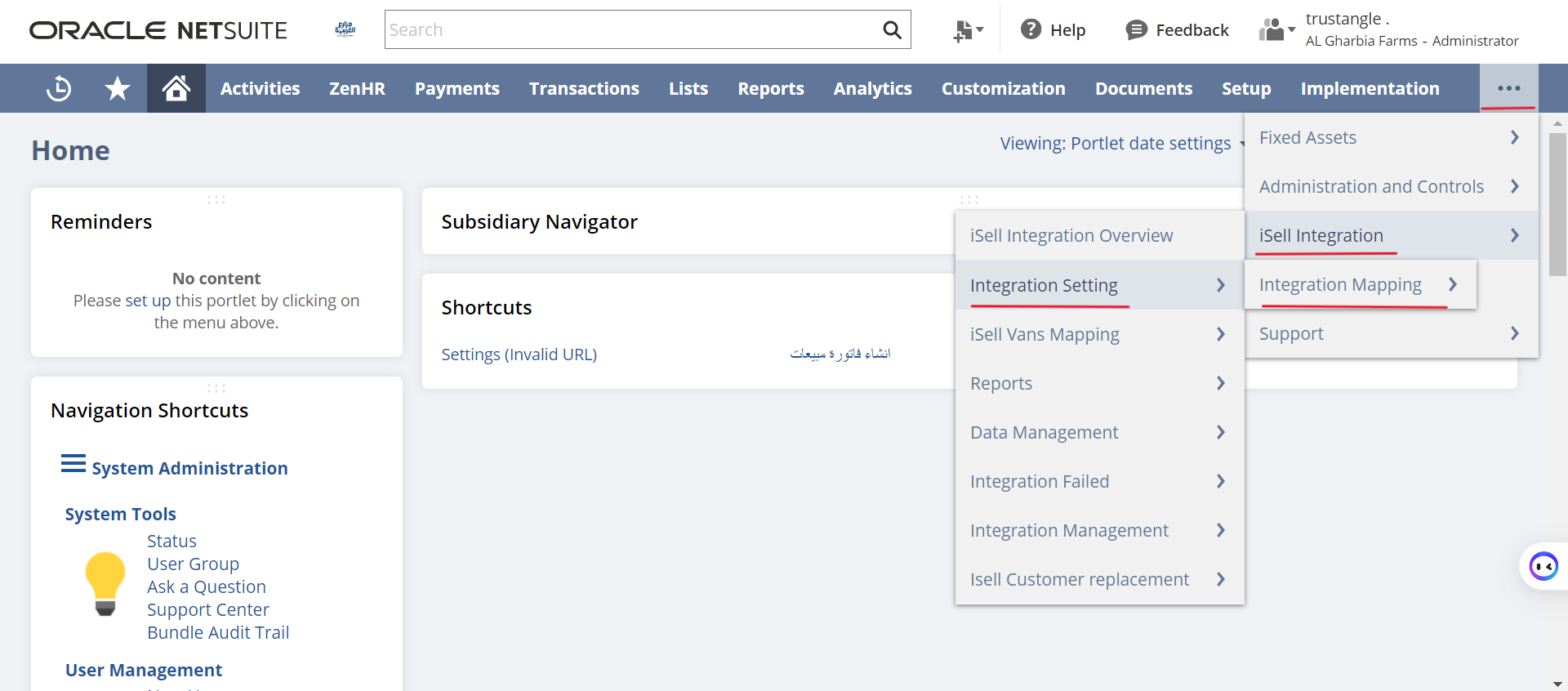Open the ZenHR menu

(x=357, y=88)
